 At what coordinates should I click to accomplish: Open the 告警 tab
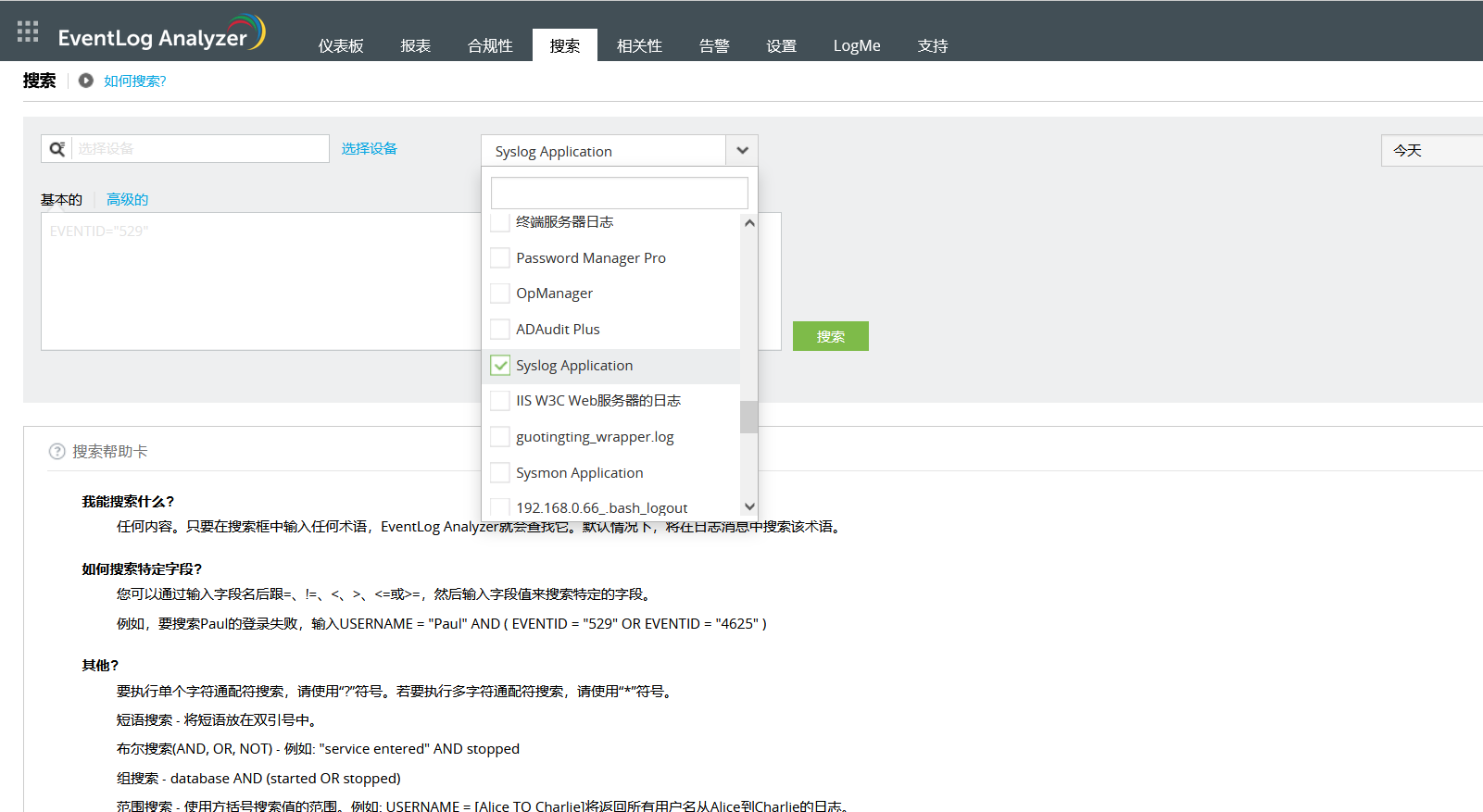[714, 45]
